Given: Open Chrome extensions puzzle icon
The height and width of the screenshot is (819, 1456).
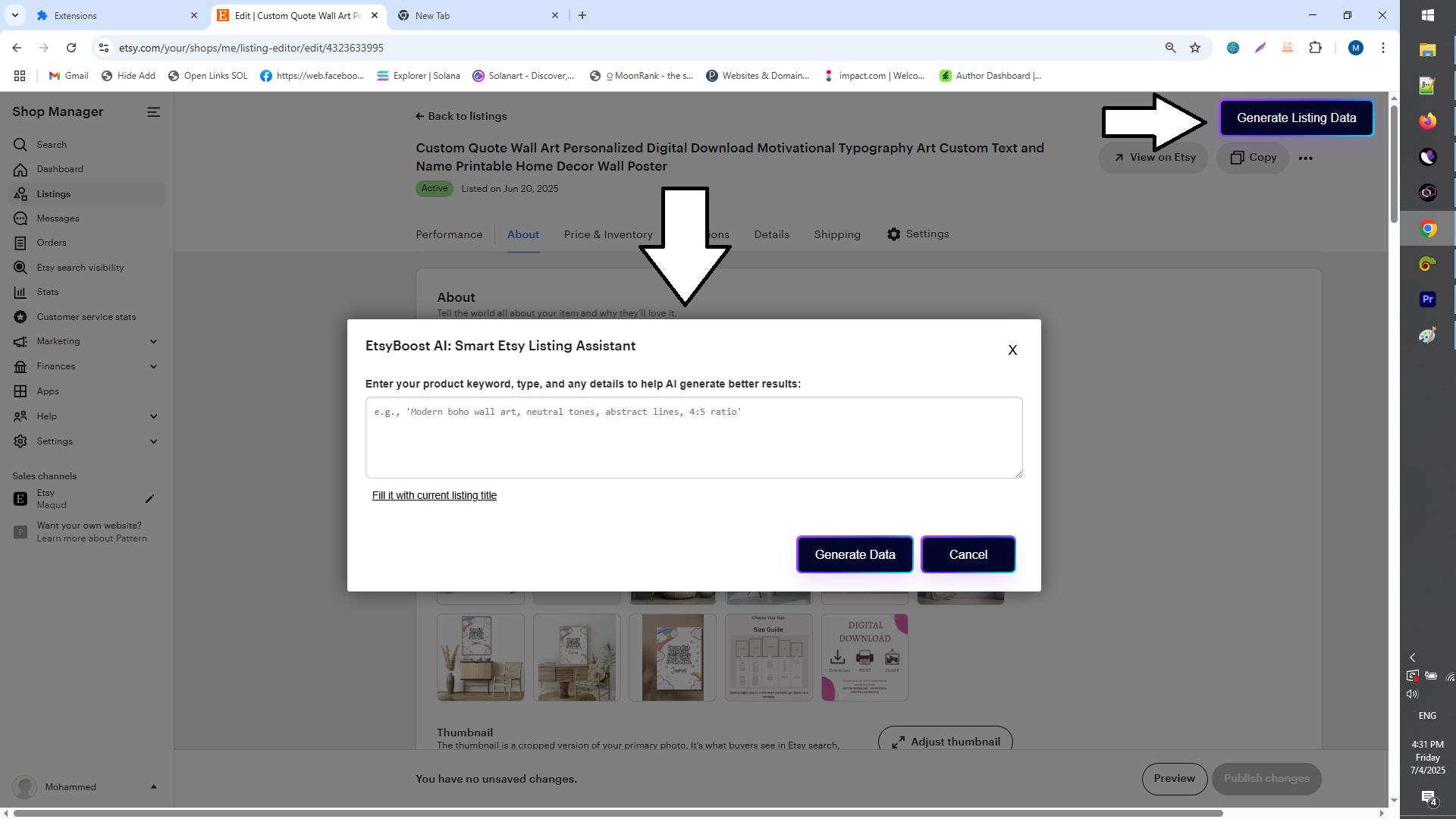Looking at the screenshot, I should (x=1315, y=48).
